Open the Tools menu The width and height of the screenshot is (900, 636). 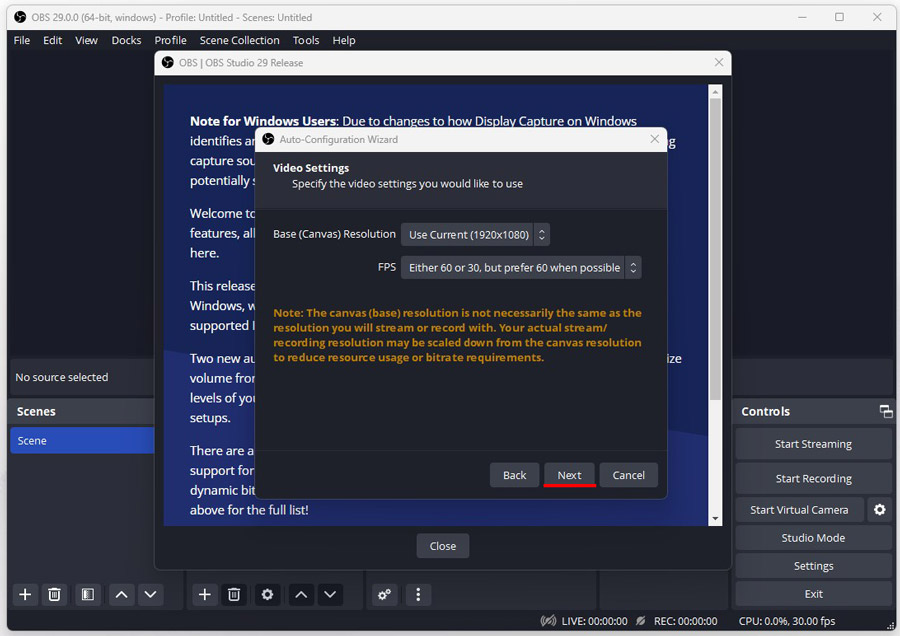(306, 40)
